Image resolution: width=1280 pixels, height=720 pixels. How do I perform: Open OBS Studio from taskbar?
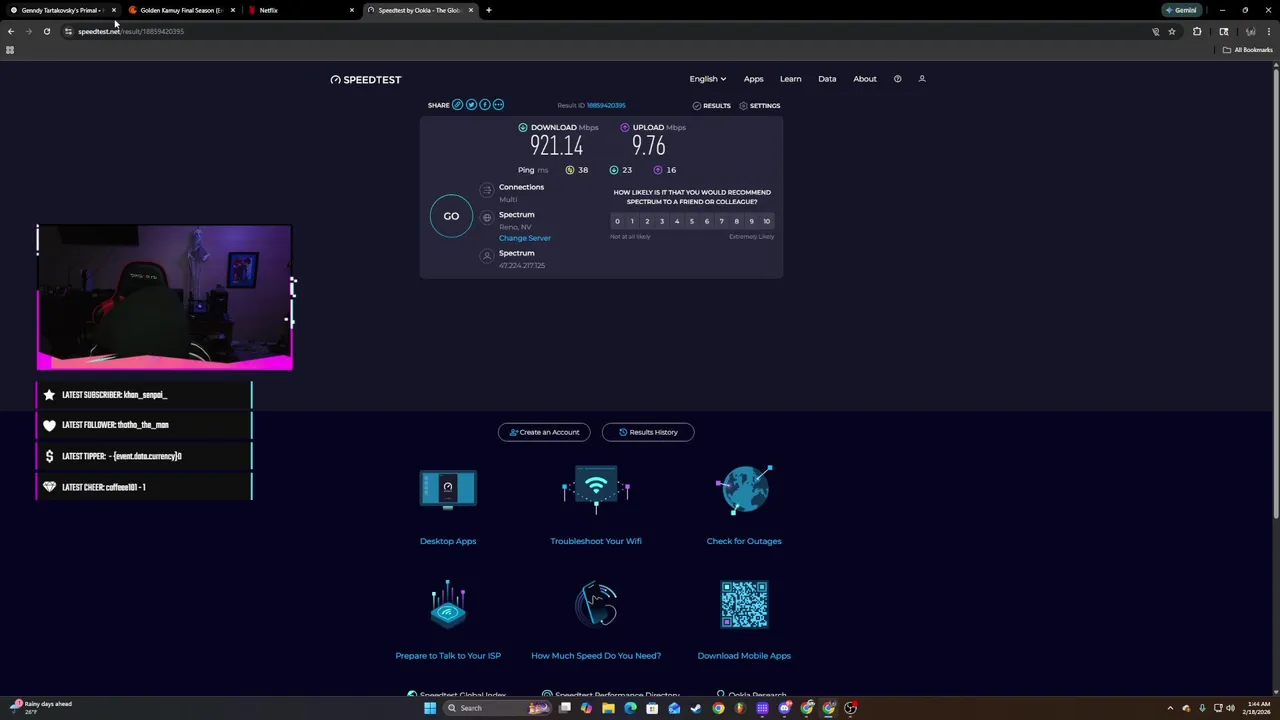(851, 708)
